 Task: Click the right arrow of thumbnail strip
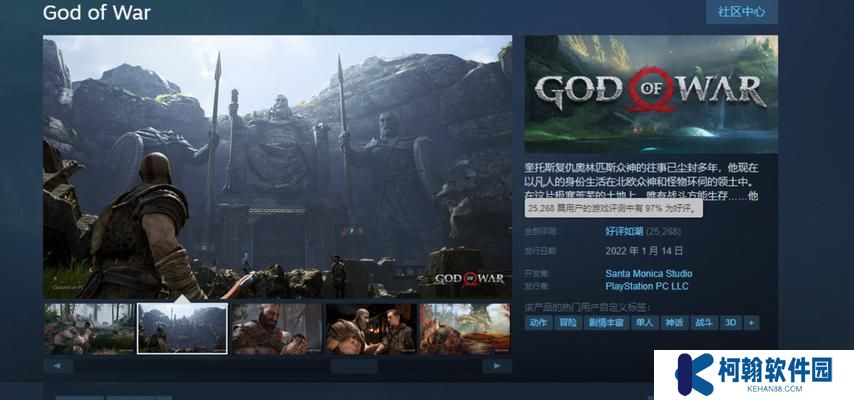pyautogui.click(x=497, y=366)
